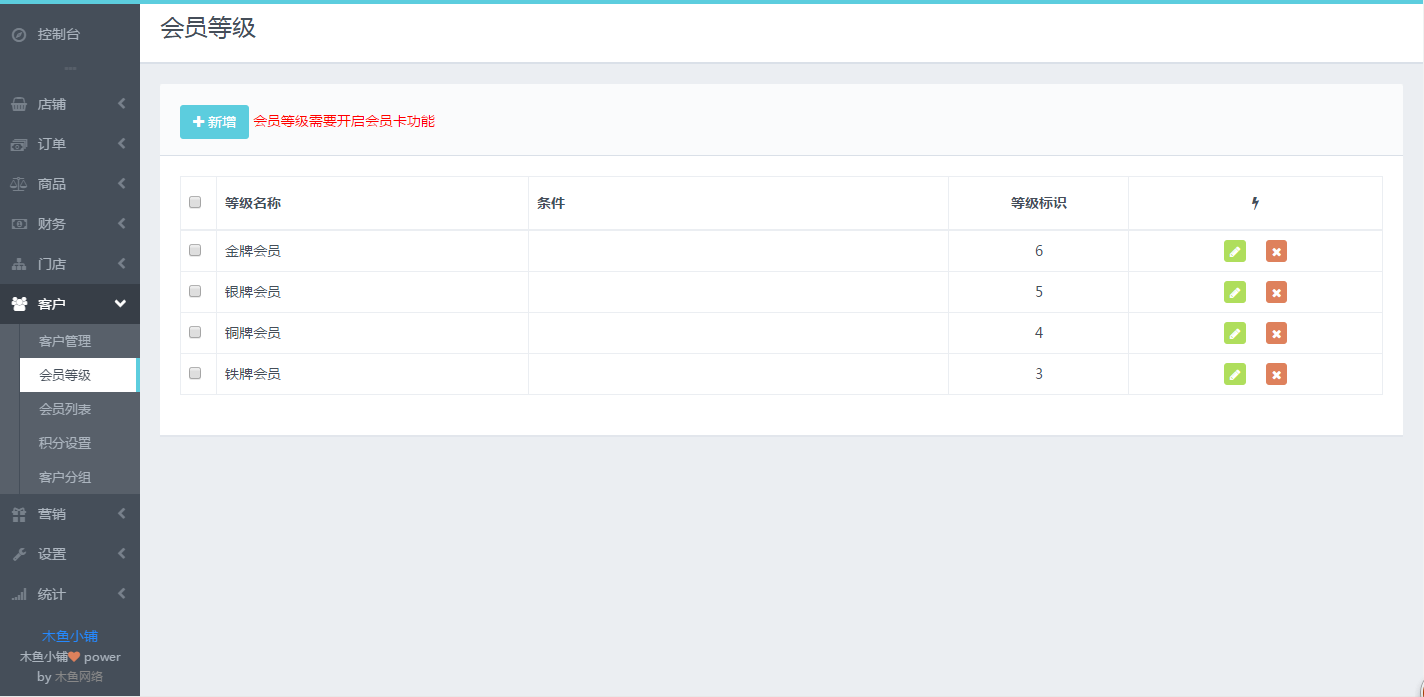
Task: Edit the 银牌会员 level with pencil icon
Action: coord(1235,292)
